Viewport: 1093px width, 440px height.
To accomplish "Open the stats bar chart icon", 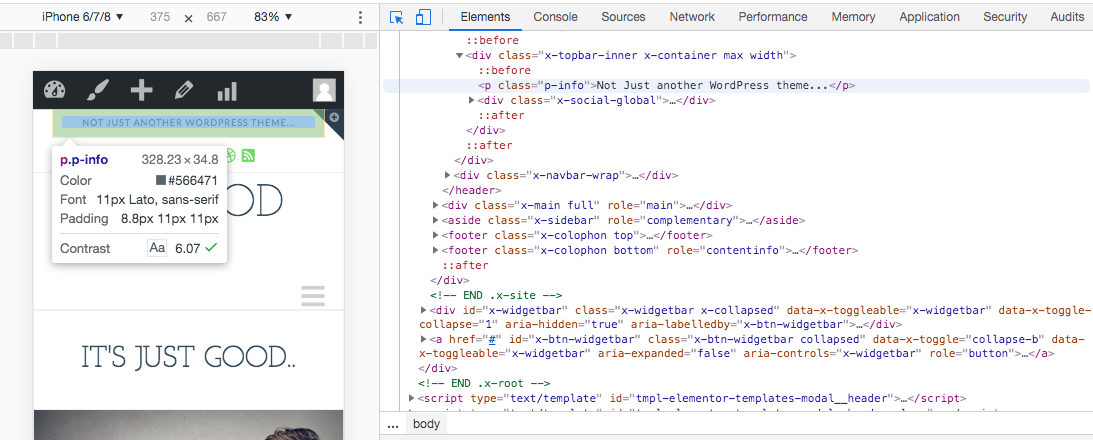I will click(227, 91).
